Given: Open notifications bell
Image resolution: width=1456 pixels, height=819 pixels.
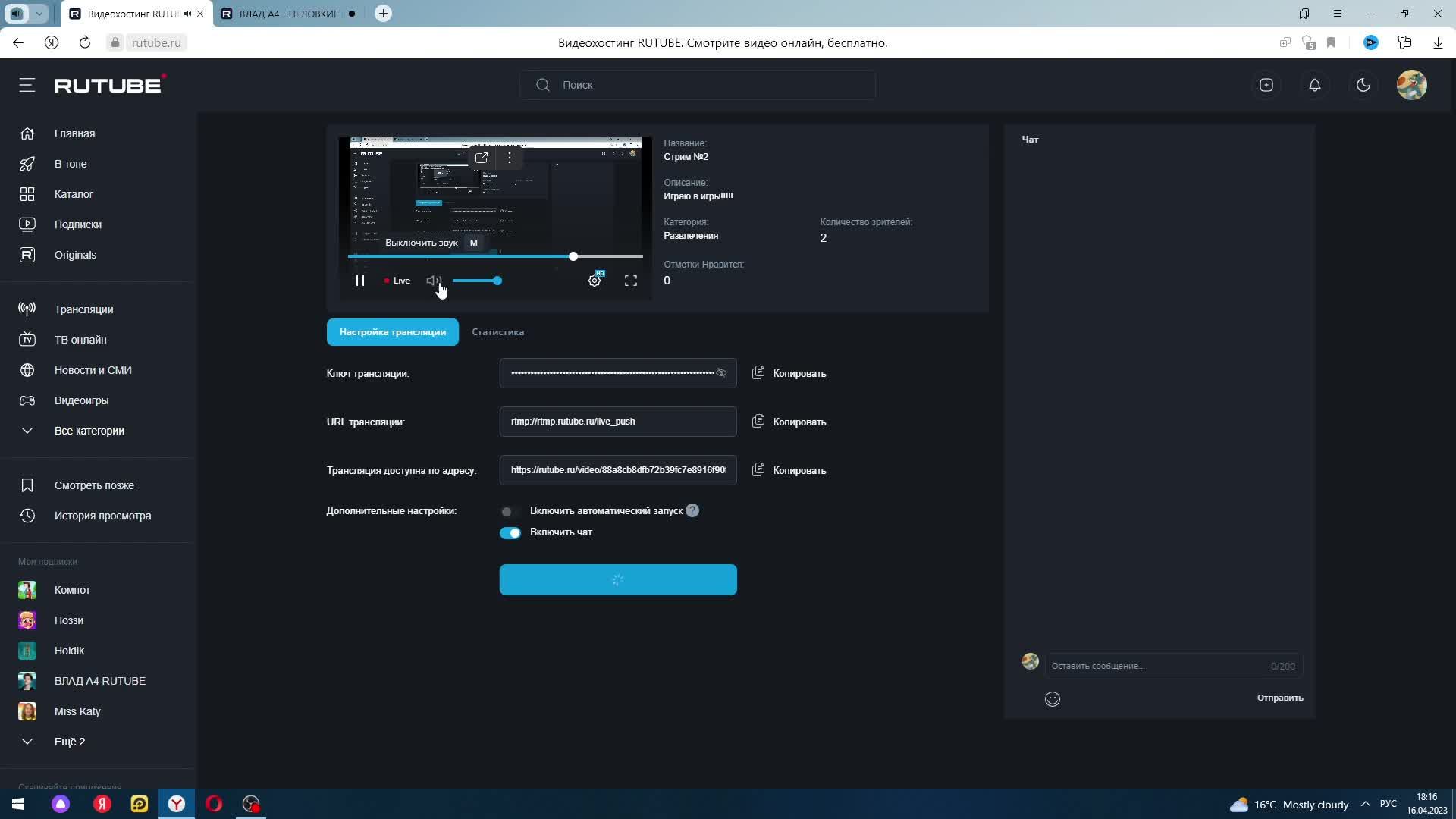Looking at the screenshot, I should 1315,85.
